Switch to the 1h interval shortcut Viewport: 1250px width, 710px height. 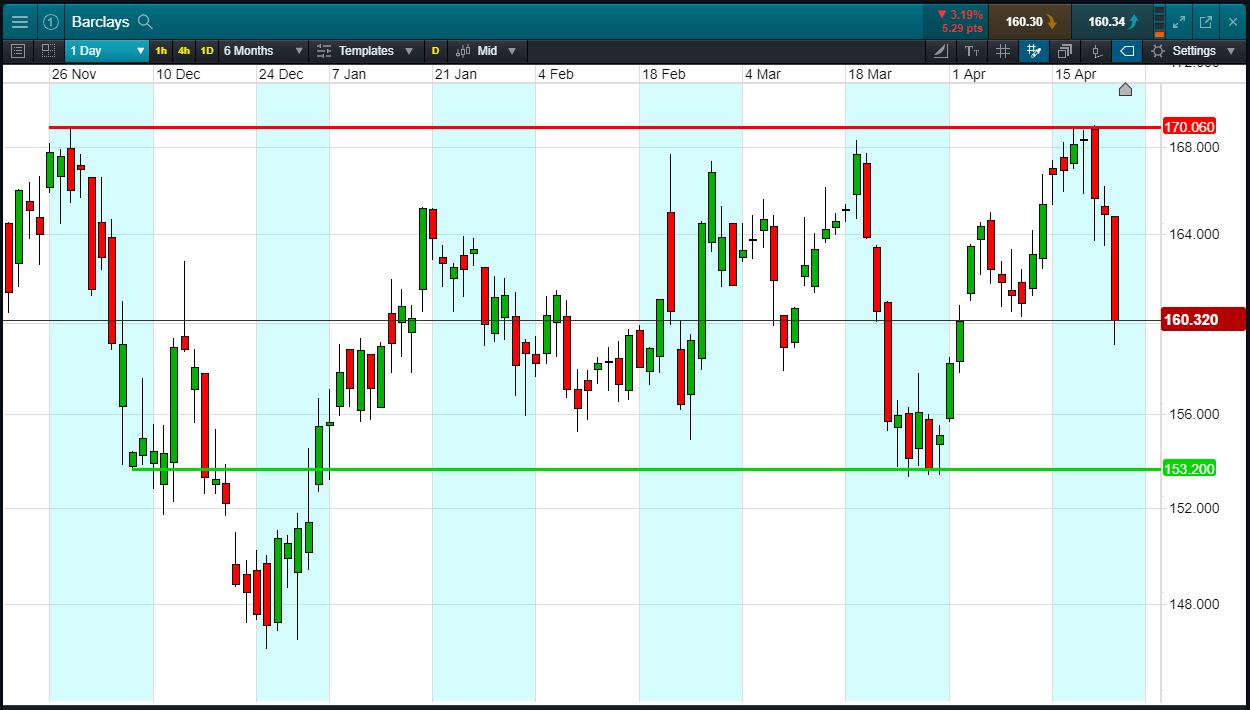[x=161, y=51]
